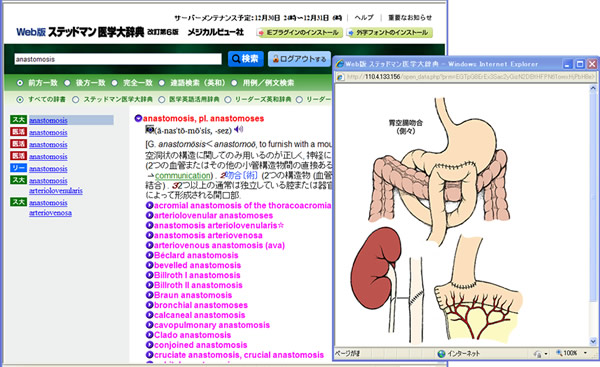Open bullet icon for Billroth II anastomosis
This screenshot has height=367, width=600.
[x=150, y=285]
